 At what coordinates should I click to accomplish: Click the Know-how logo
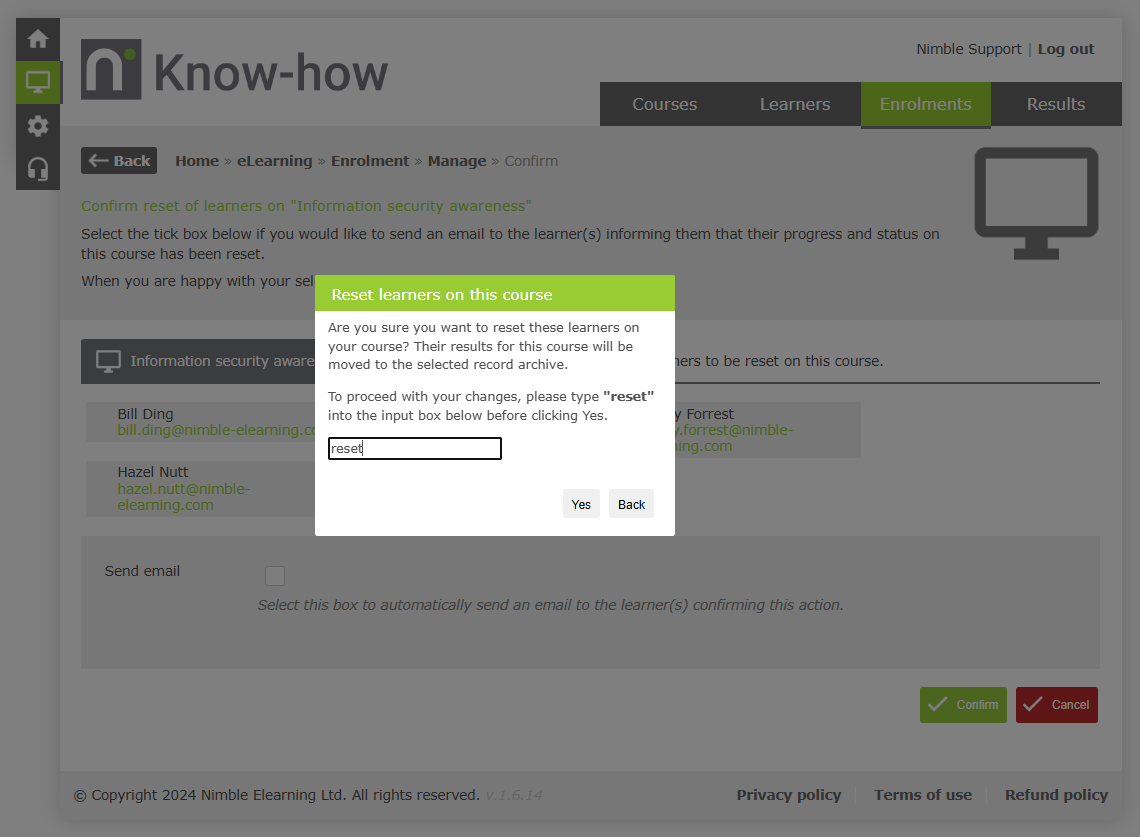tap(234, 71)
